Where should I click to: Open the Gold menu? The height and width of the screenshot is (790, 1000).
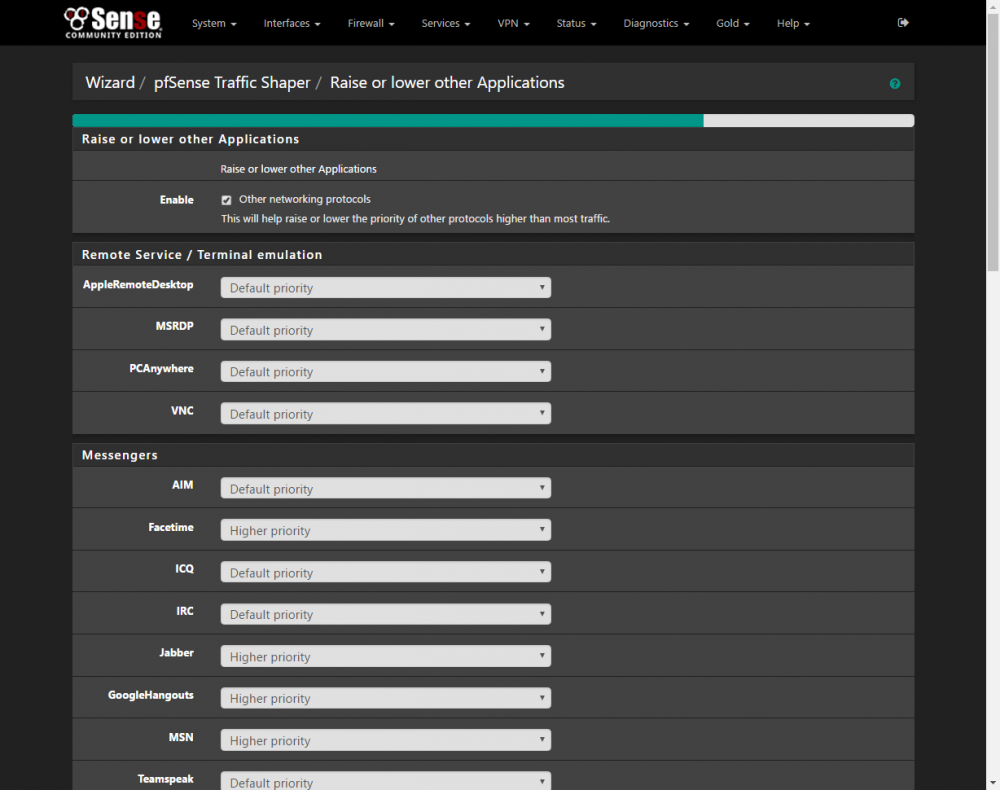pos(733,24)
